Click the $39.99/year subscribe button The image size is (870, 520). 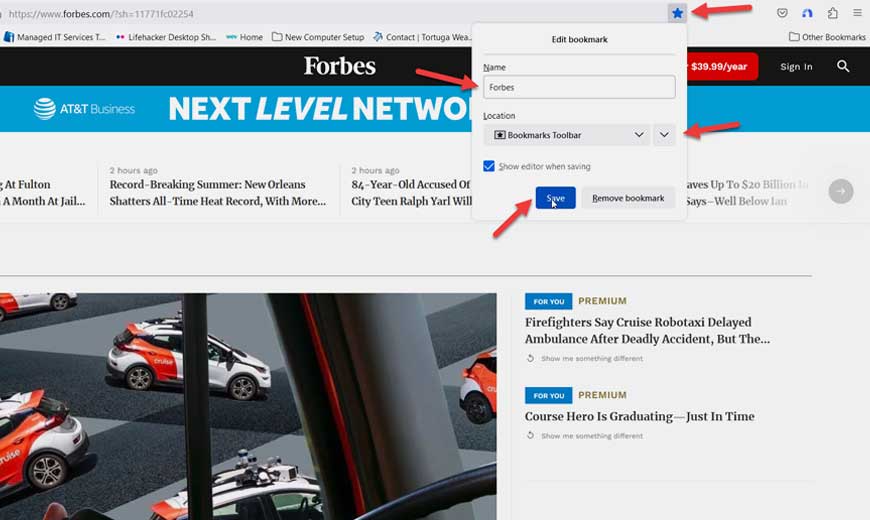[x=721, y=67]
